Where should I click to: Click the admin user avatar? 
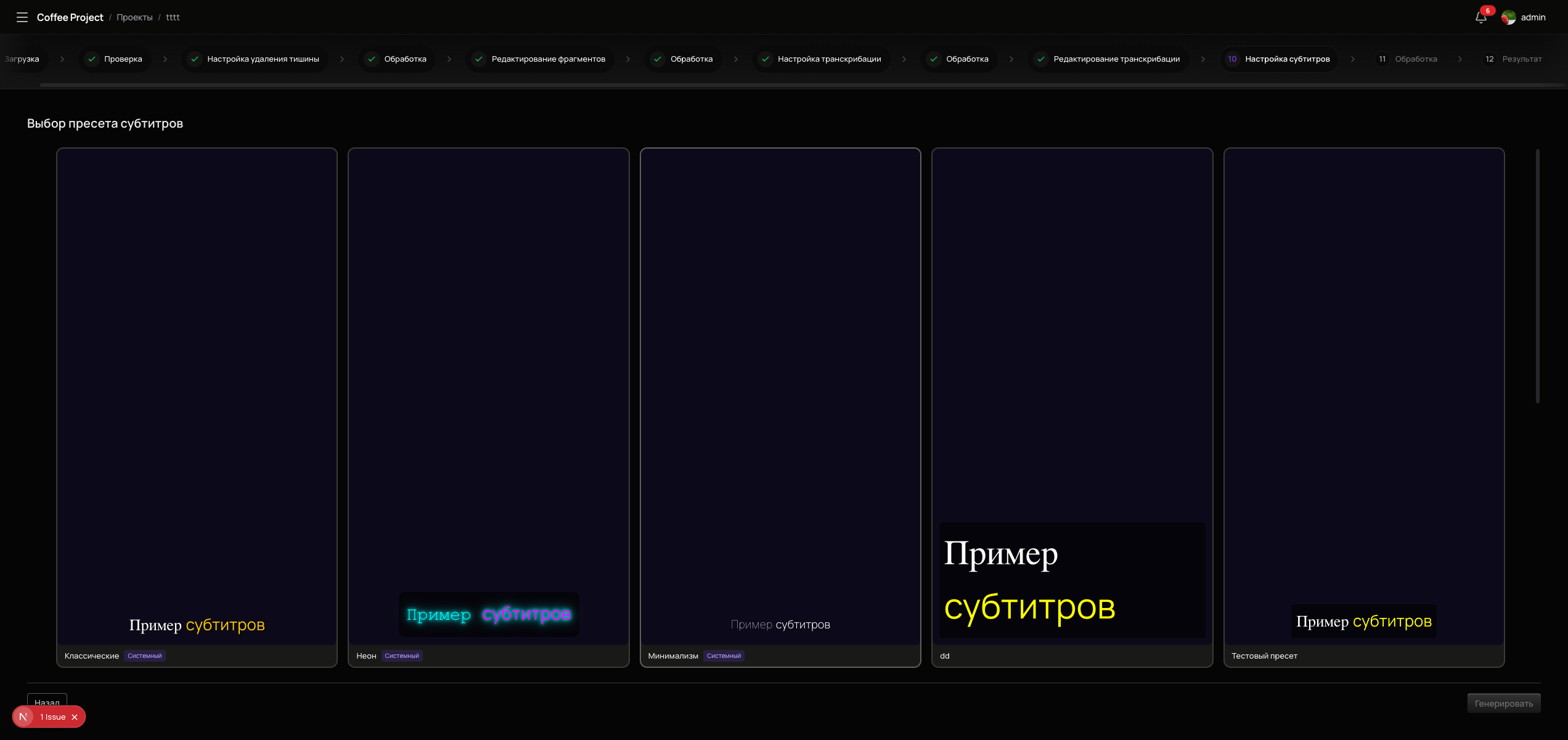point(1508,18)
